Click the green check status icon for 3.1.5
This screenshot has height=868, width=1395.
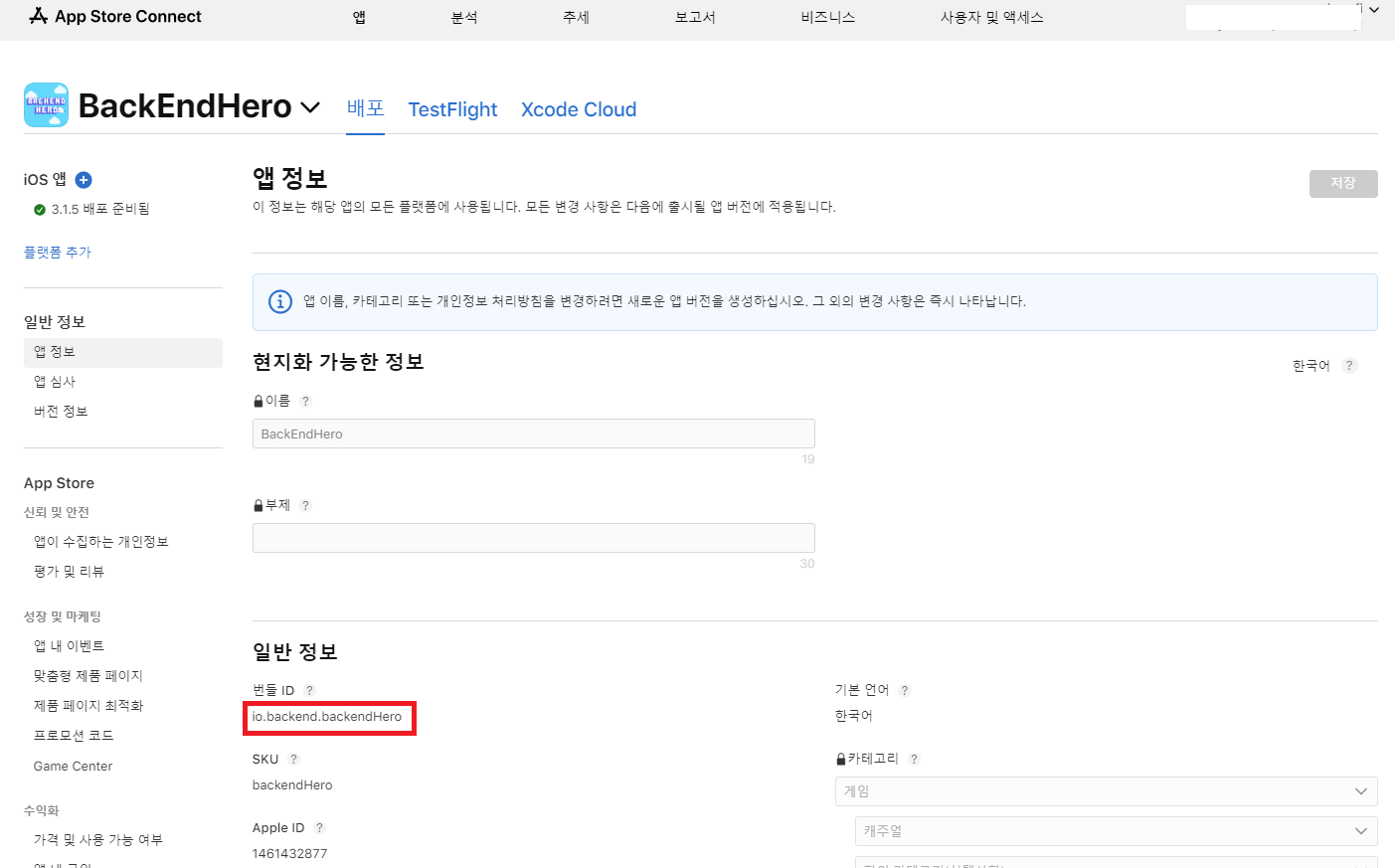pyautogui.click(x=40, y=210)
